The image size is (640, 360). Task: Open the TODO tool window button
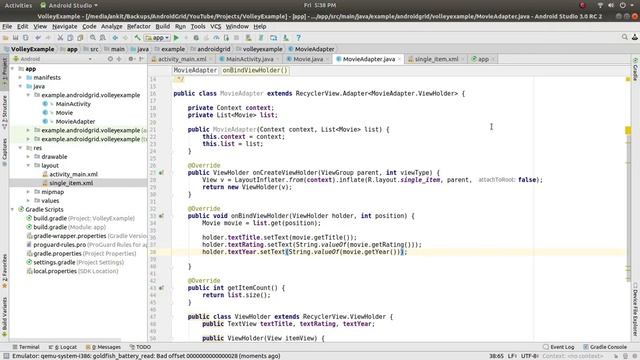click(x=140, y=347)
